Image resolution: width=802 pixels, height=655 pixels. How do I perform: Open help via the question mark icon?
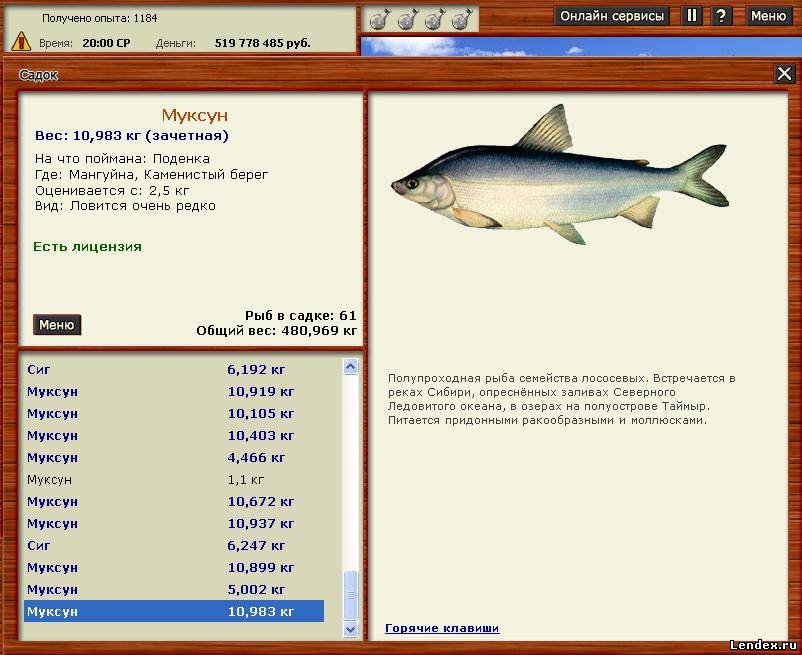[720, 16]
